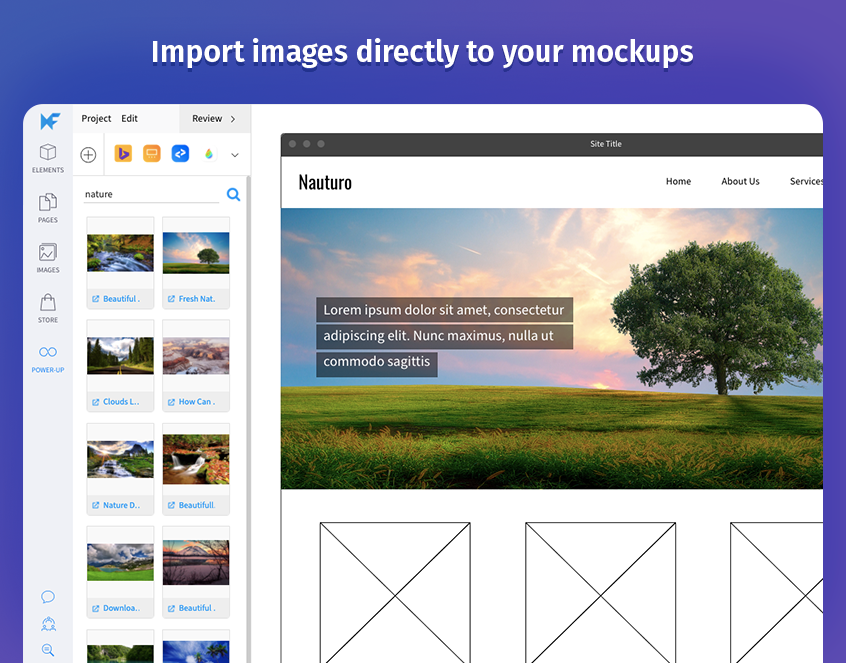Select the canyon landscape thumbnail
The width and height of the screenshot is (846, 663).
point(196,356)
